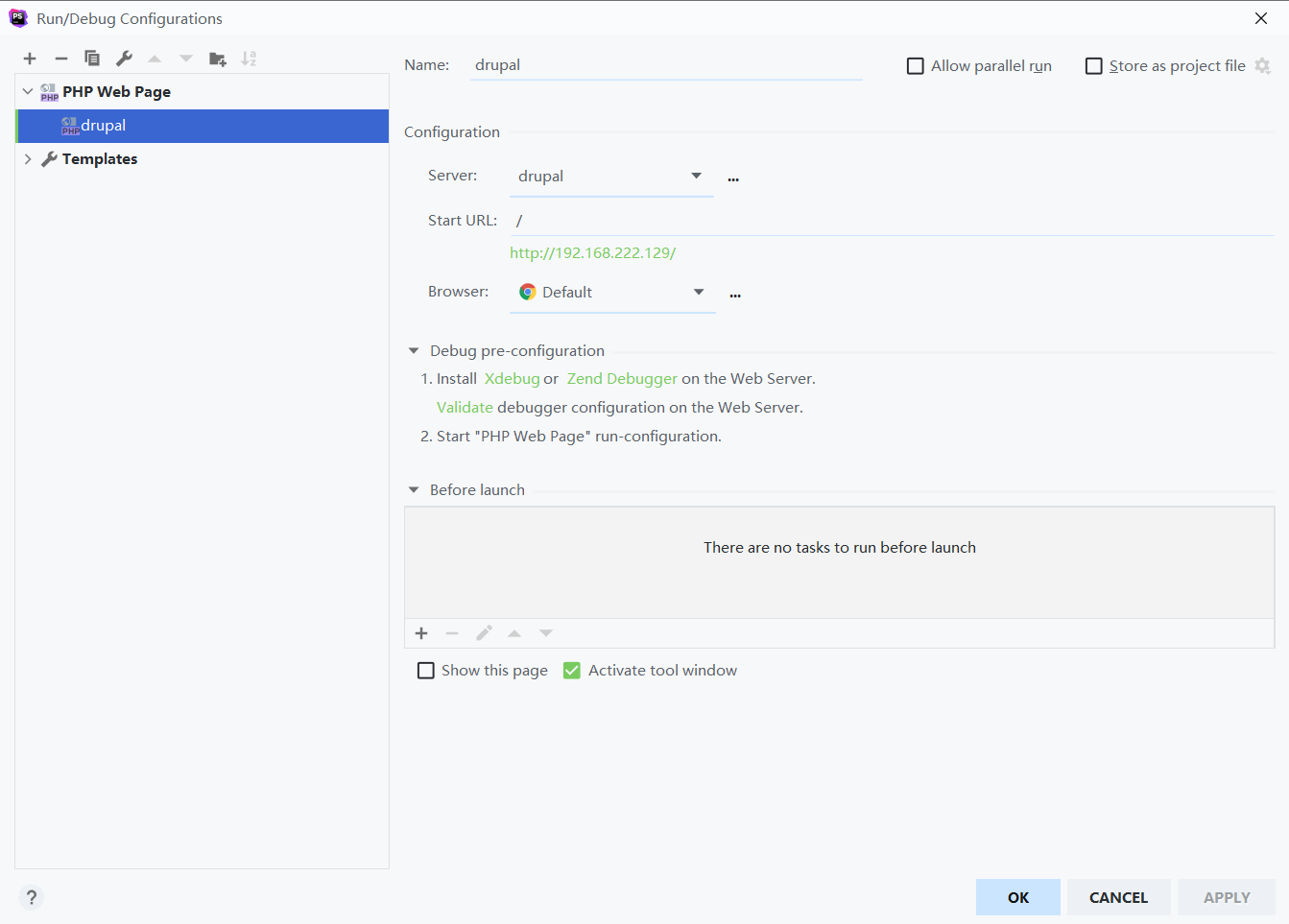Image resolution: width=1289 pixels, height=924 pixels.
Task: Check Show this page option
Action: pyautogui.click(x=426, y=671)
